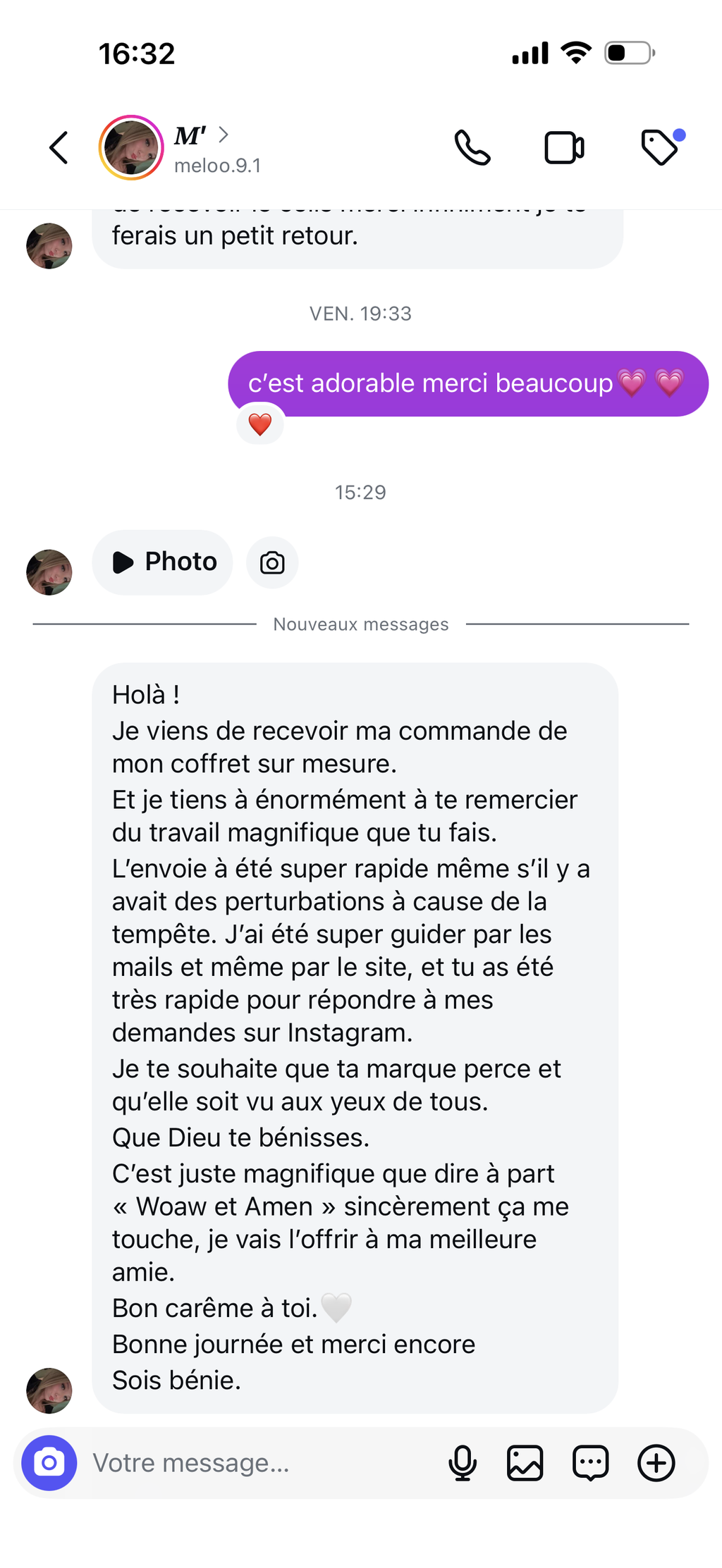The width and height of the screenshot is (722, 1568).
Task: Open camera from blue button
Action: [x=49, y=1463]
